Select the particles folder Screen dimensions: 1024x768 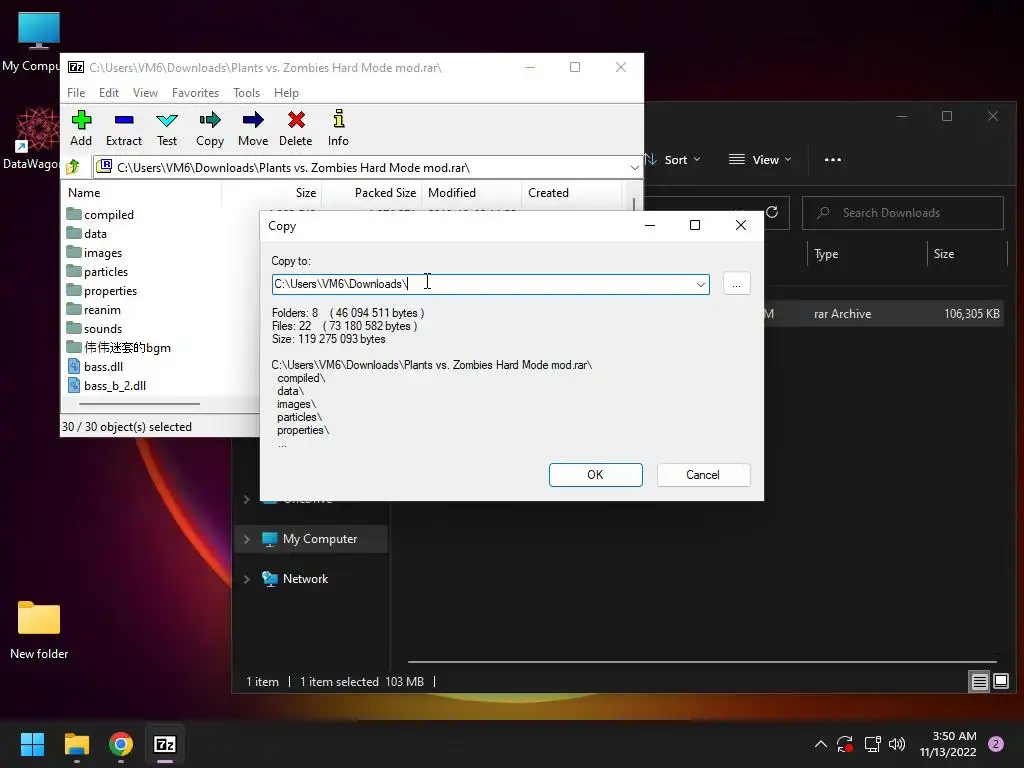tap(97, 272)
